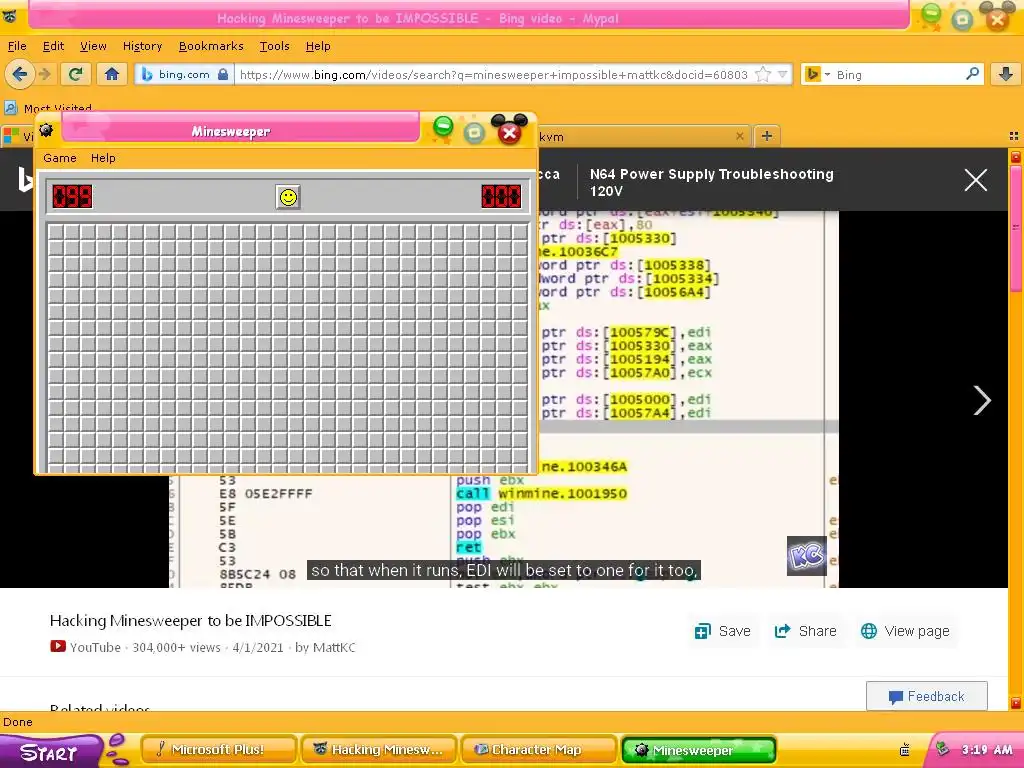Go to the Home page icon
Viewport: 1024px width, 768px height.
tap(112, 74)
